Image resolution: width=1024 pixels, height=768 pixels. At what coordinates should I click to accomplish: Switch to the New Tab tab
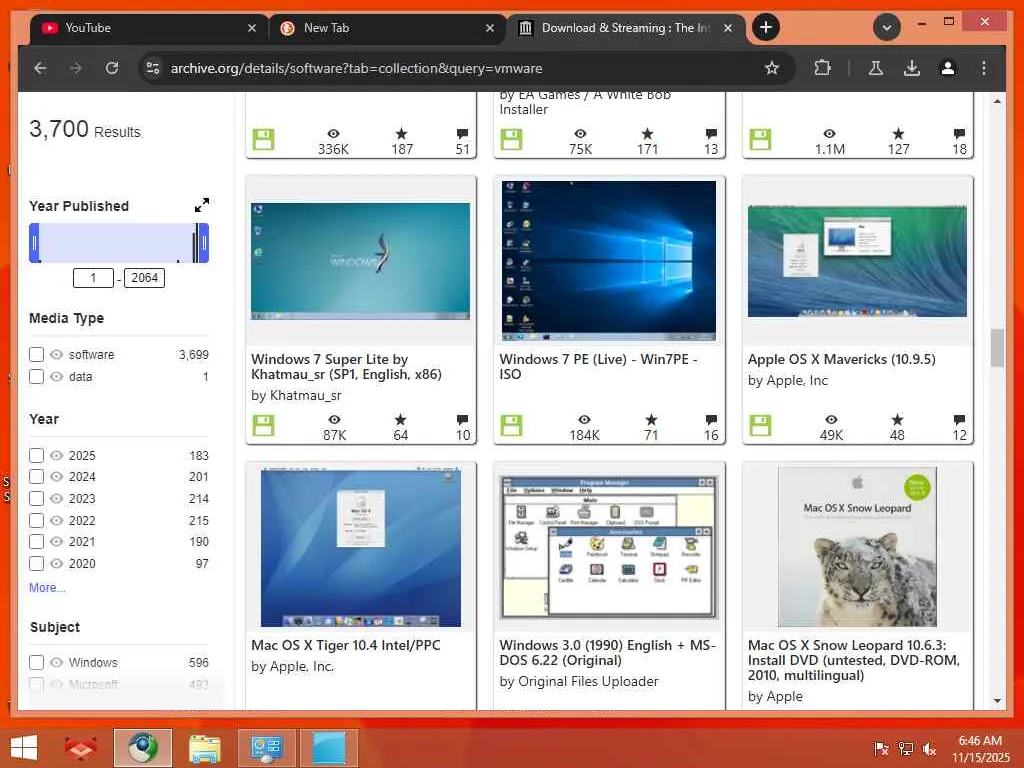(387, 28)
